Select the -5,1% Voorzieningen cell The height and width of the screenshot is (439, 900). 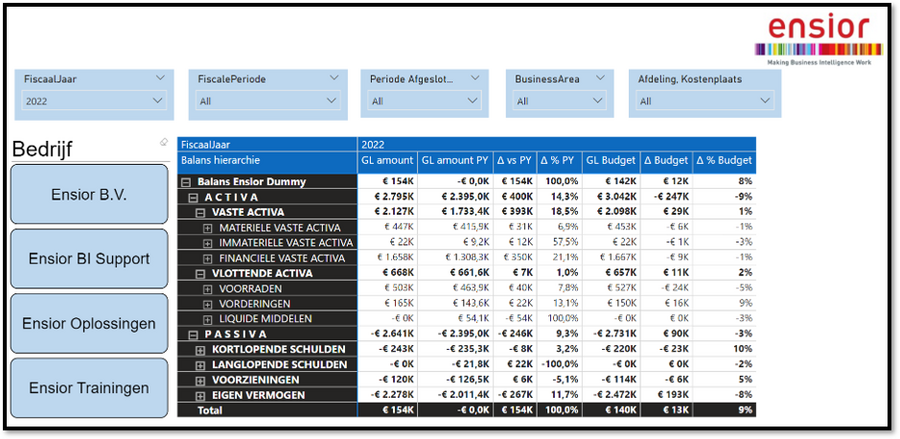click(x=560, y=379)
